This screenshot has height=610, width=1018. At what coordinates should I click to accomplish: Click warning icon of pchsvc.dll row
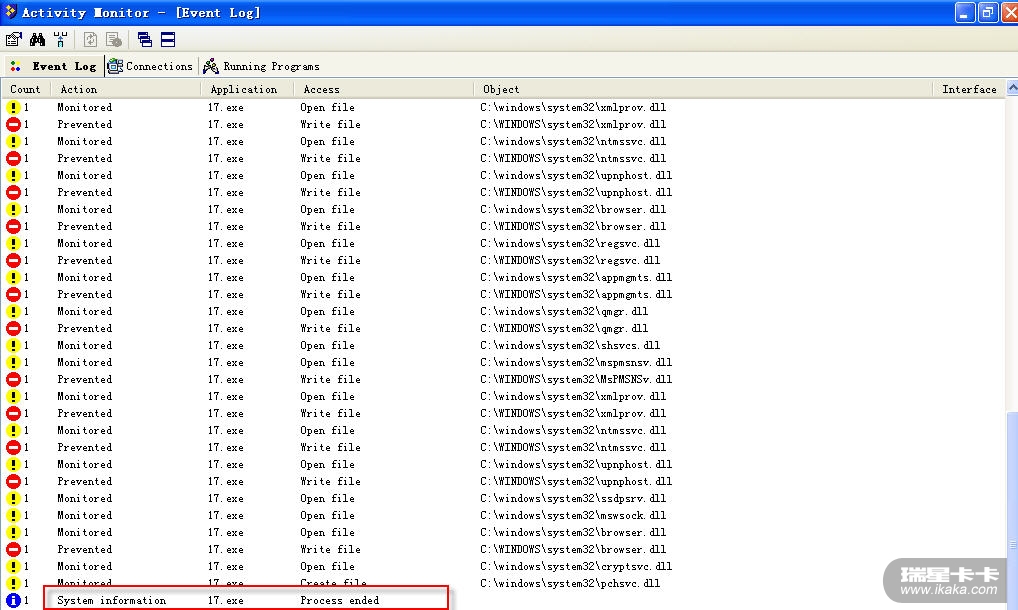pos(13,583)
